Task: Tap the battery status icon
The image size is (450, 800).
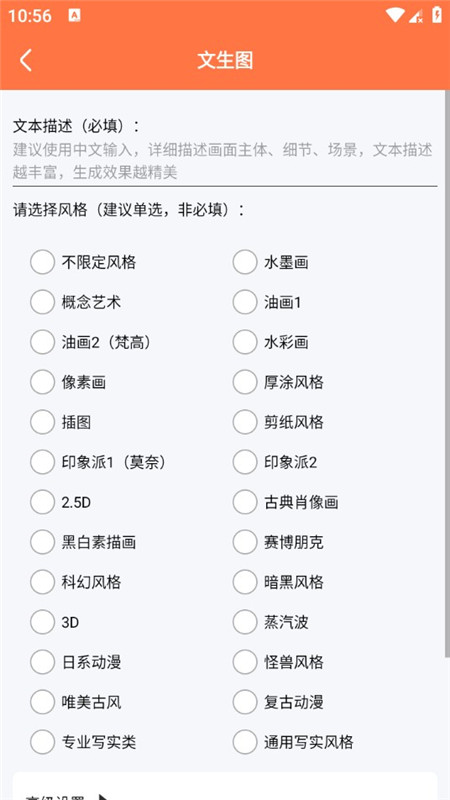Action: tap(437, 15)
